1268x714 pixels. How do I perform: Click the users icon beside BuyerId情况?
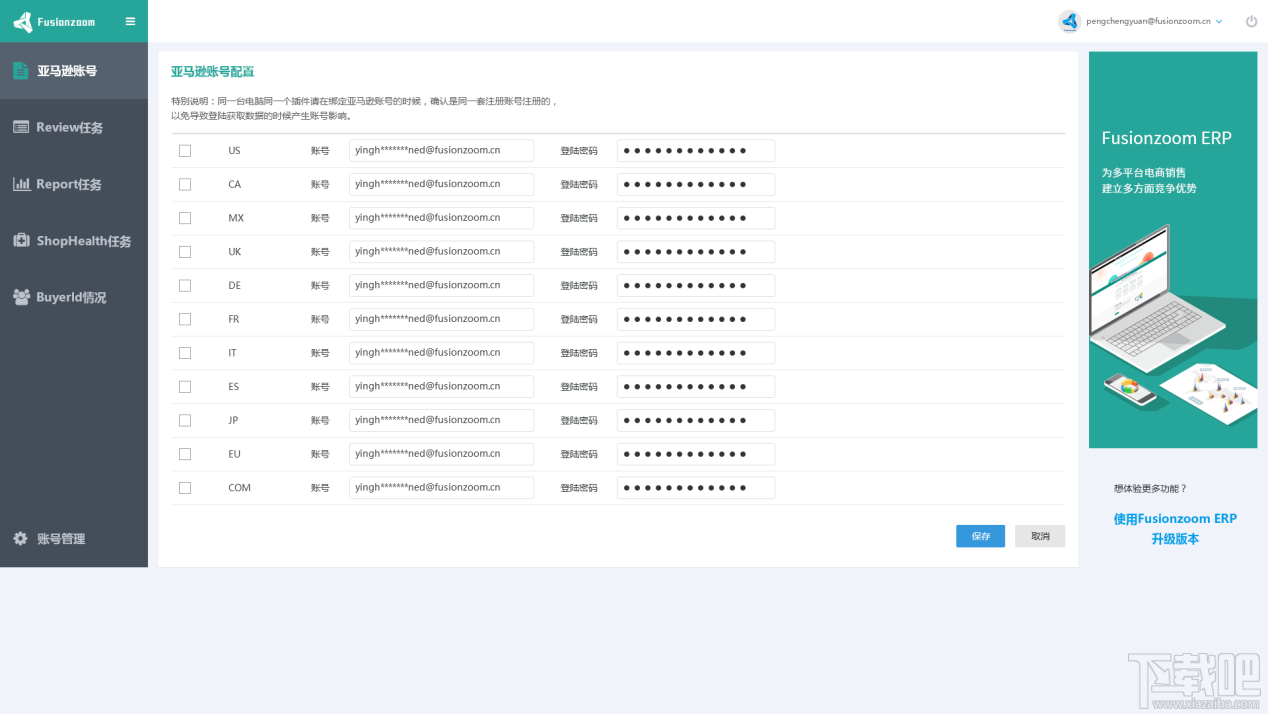tap(21, 297)
